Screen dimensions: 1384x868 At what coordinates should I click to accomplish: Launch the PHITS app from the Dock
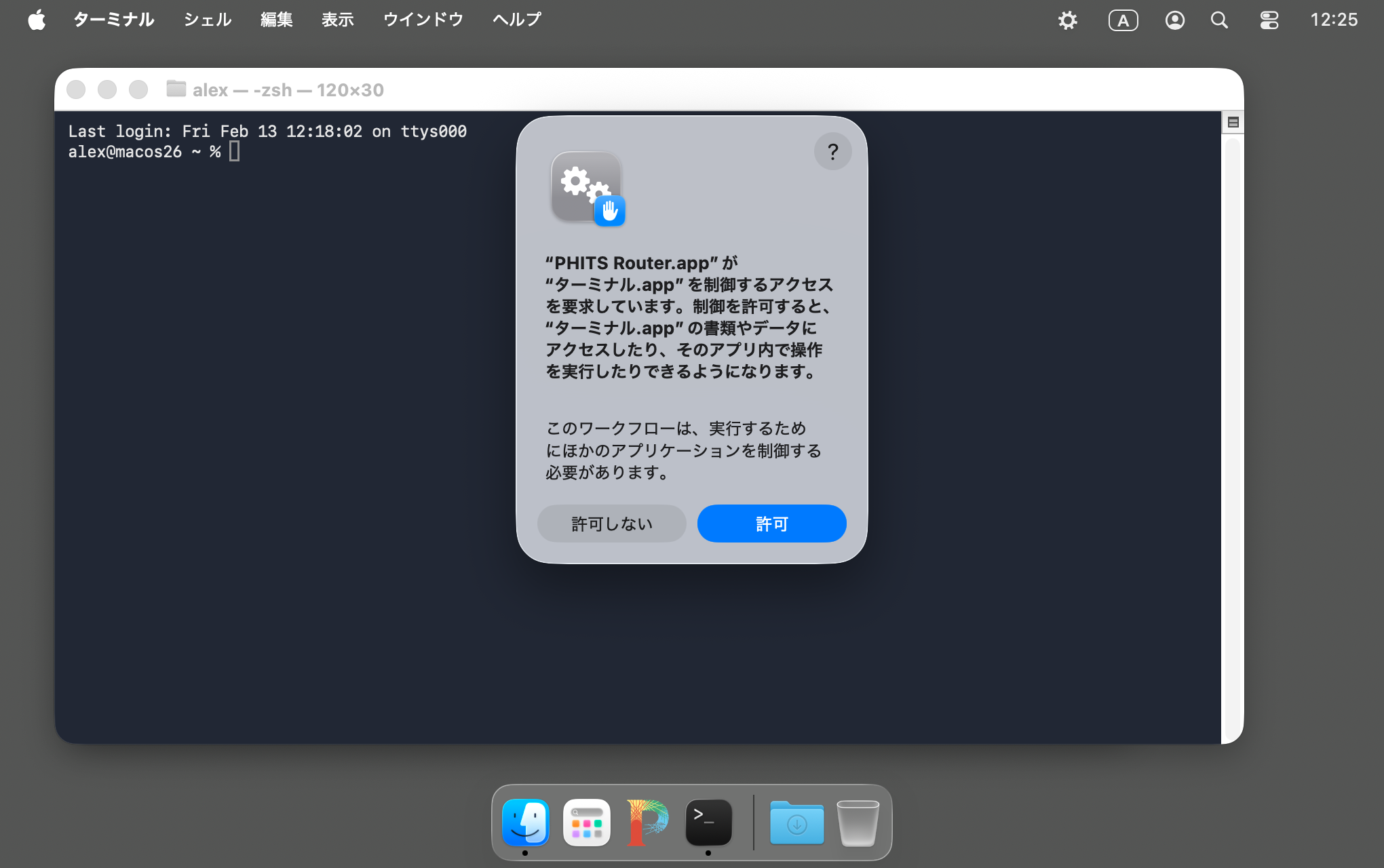[x=647, y=822]
